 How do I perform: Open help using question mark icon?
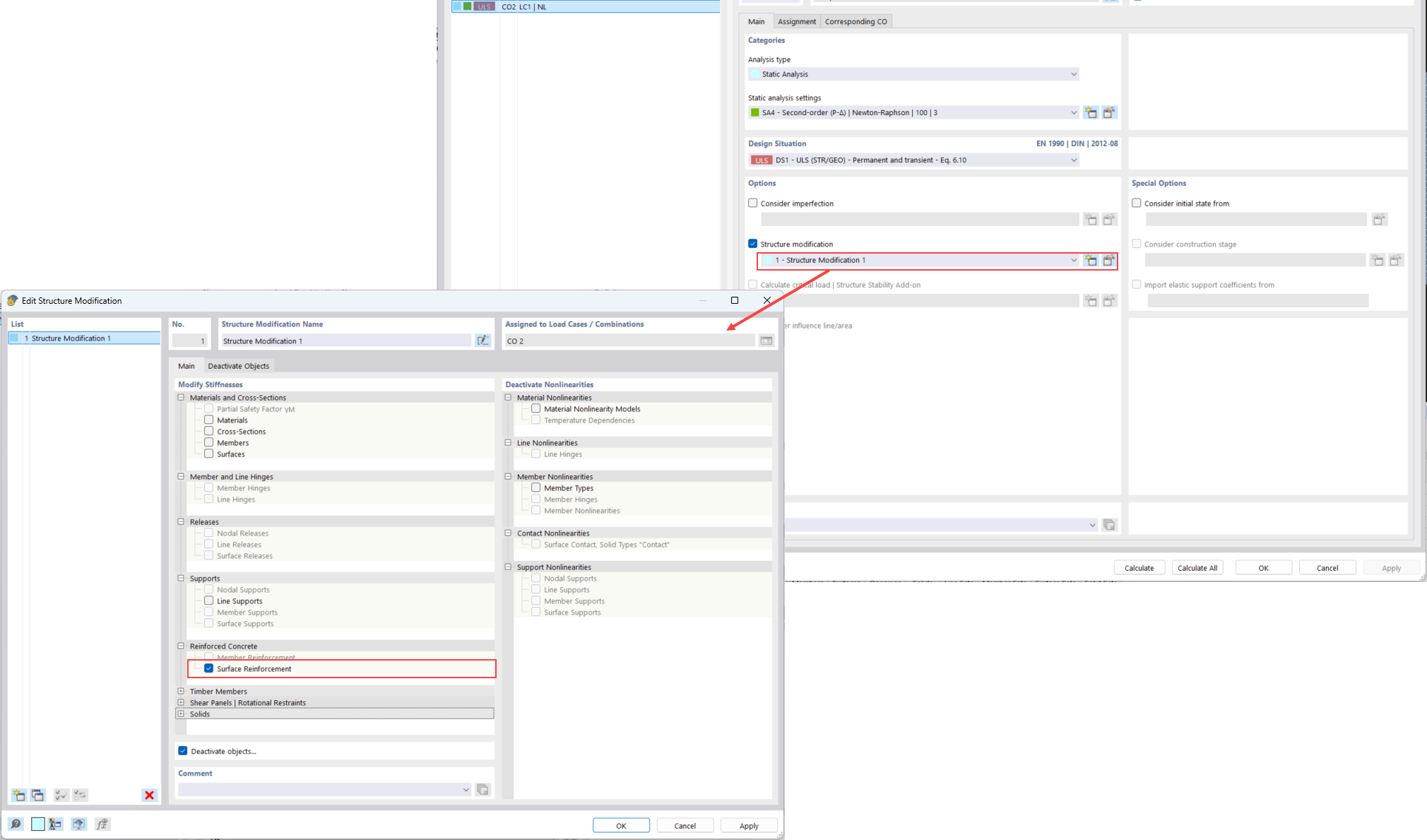coord(16,824)
